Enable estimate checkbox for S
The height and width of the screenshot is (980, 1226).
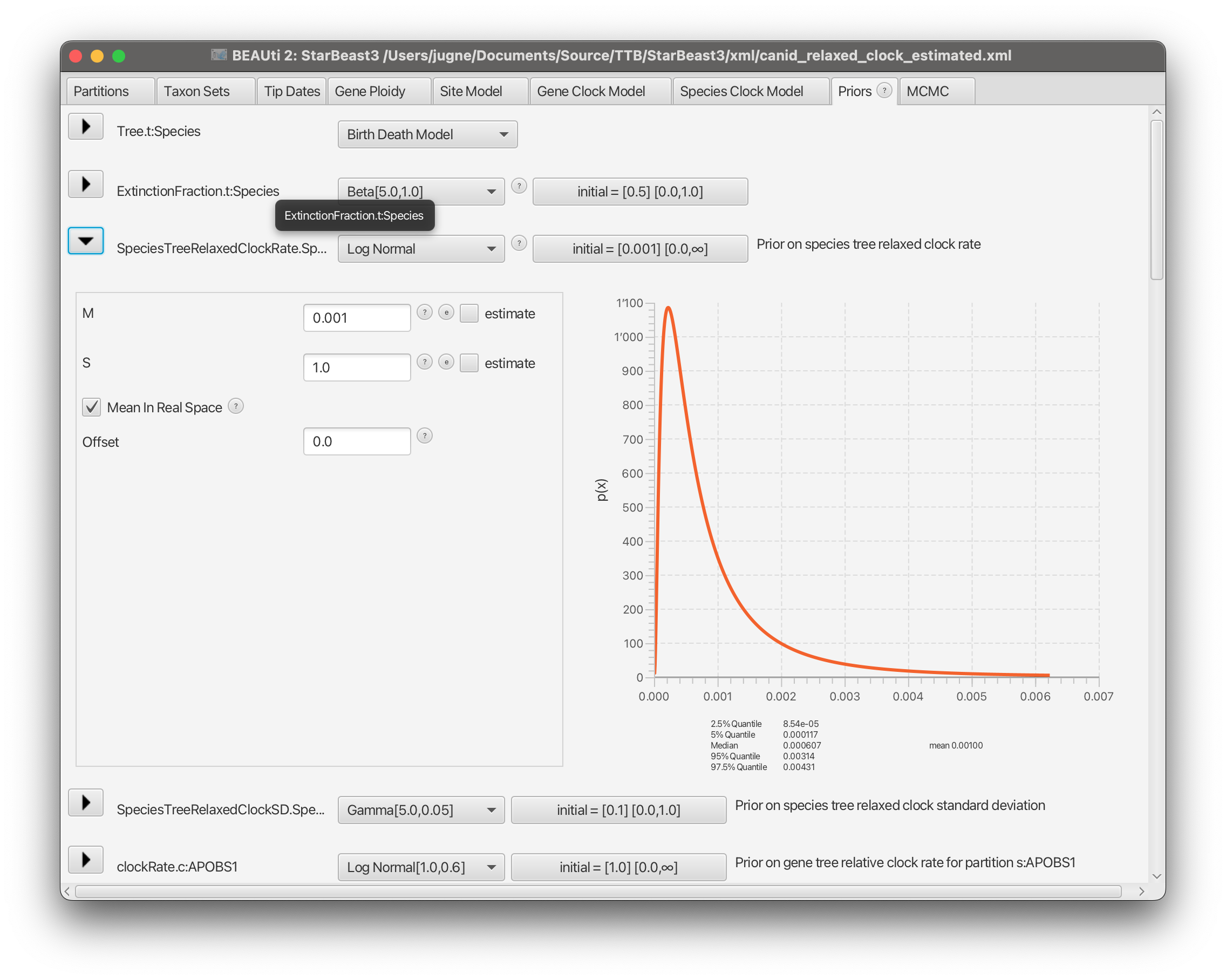[468, 363]
